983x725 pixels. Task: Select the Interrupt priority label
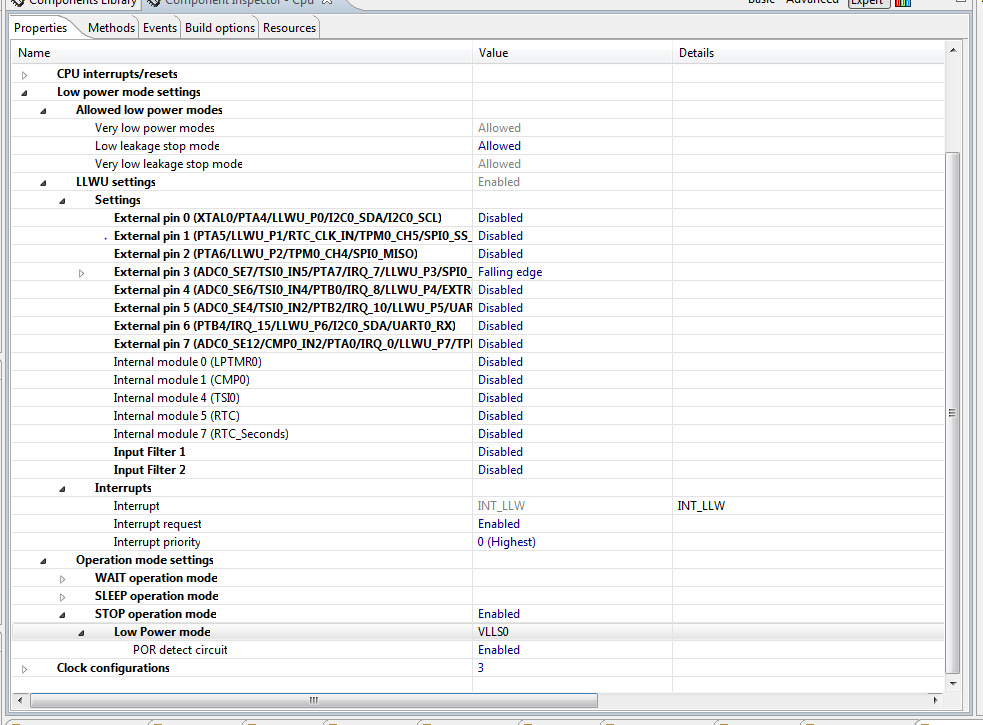tap(157, 542)
